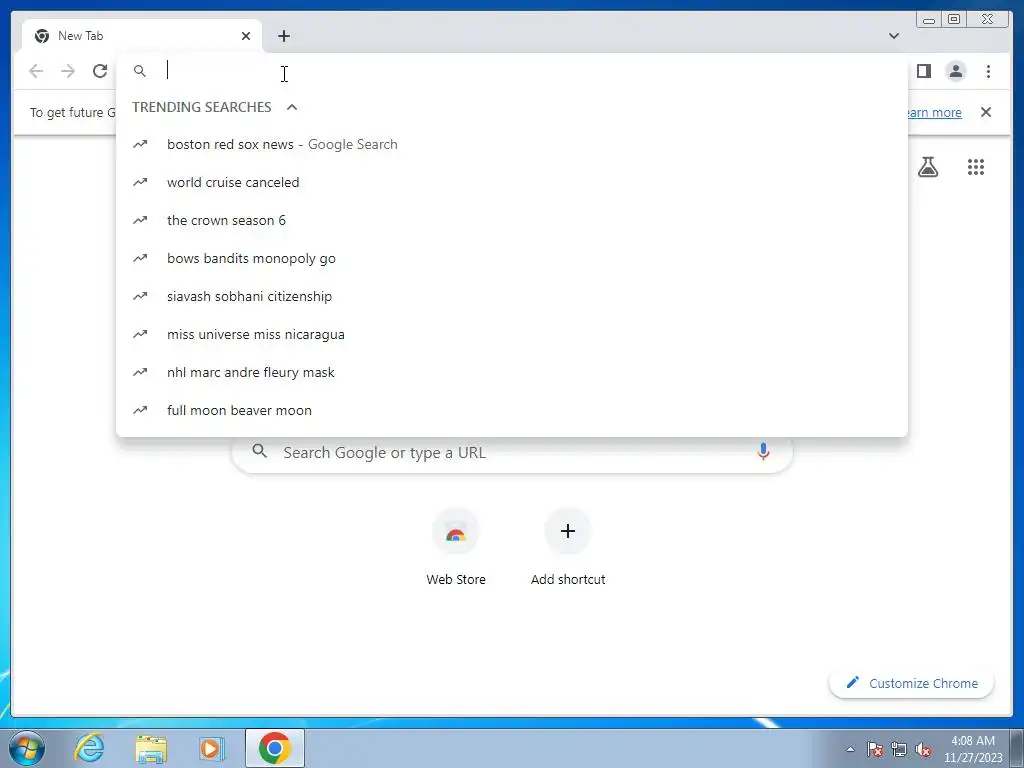Pick suggestion nhl marc andre fleury mask
Viewport: 1024px width, 768px height.
click(x=511, y=372)
